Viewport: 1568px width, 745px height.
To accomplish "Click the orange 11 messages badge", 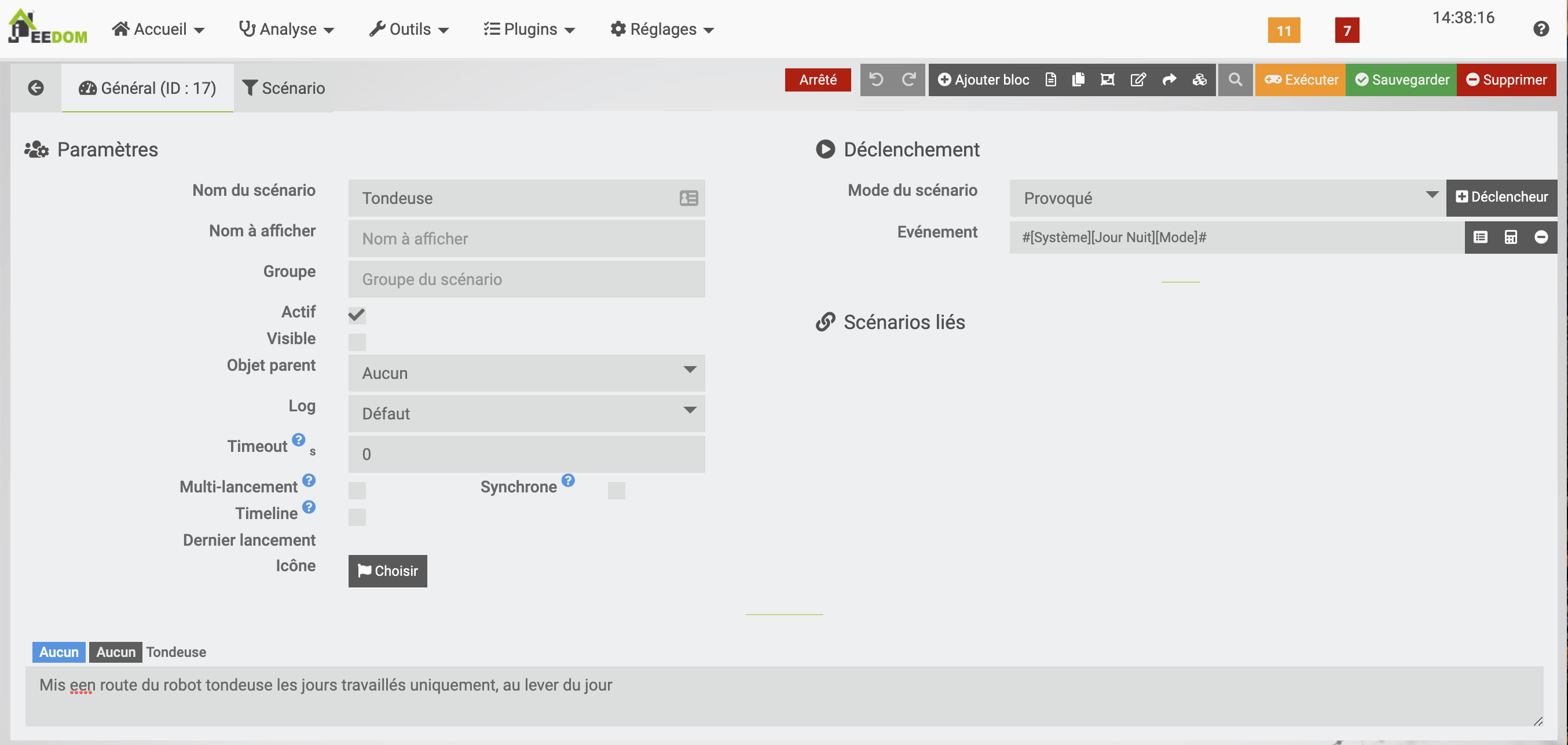I will [x=1283, y=30].
